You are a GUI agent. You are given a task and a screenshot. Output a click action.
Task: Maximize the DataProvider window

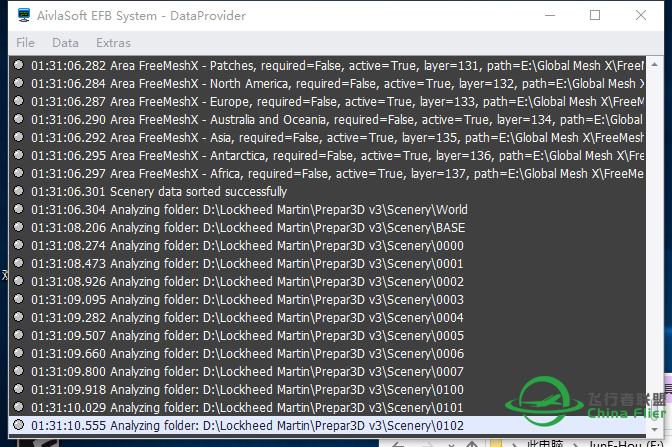point(595,15)
